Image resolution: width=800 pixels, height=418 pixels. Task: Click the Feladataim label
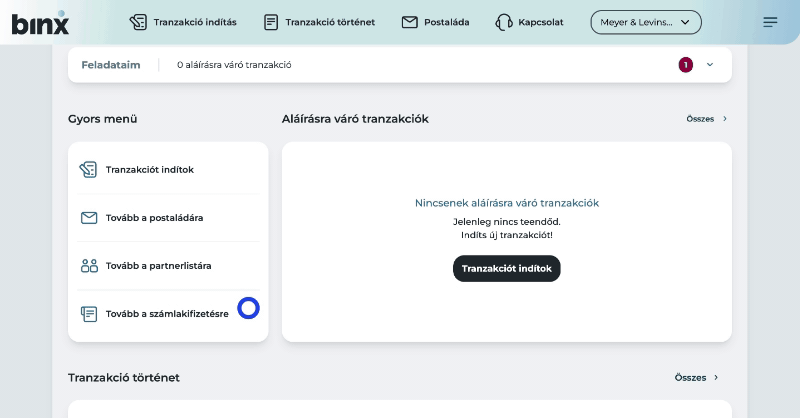click(x=111, y=65)
